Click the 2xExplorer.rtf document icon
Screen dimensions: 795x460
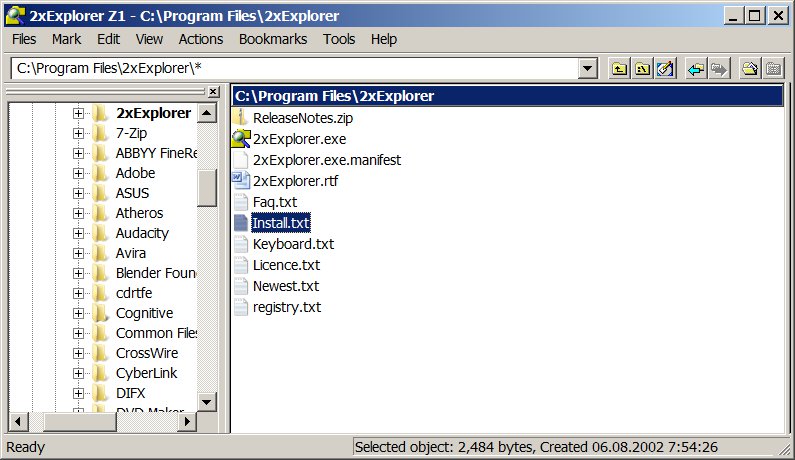(241, 181)
